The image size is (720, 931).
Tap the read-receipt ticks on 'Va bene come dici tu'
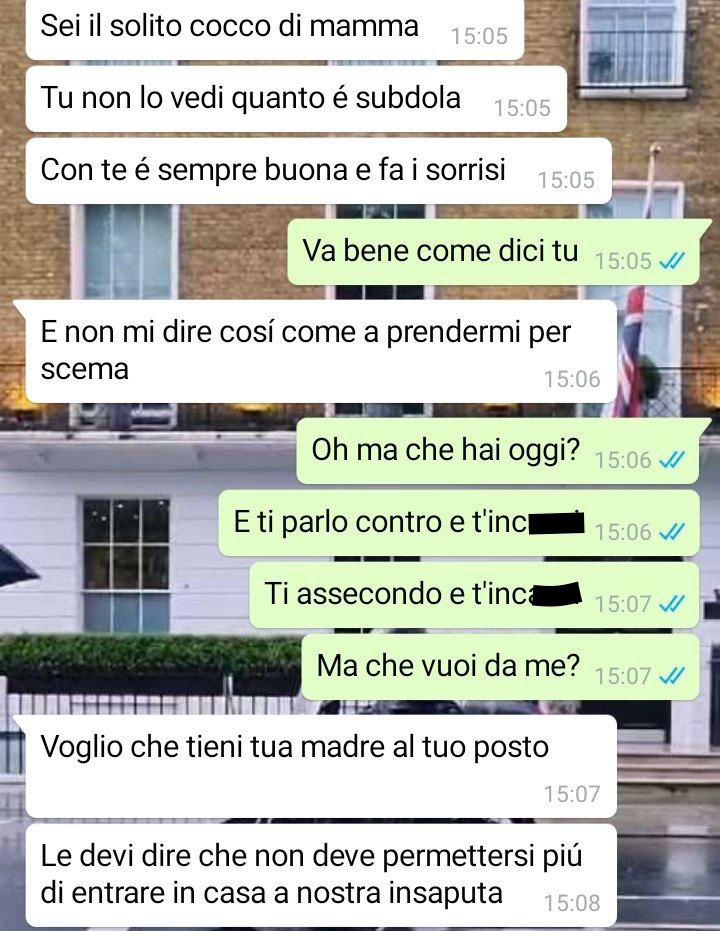pyautogui.click(x=672, y=261)
